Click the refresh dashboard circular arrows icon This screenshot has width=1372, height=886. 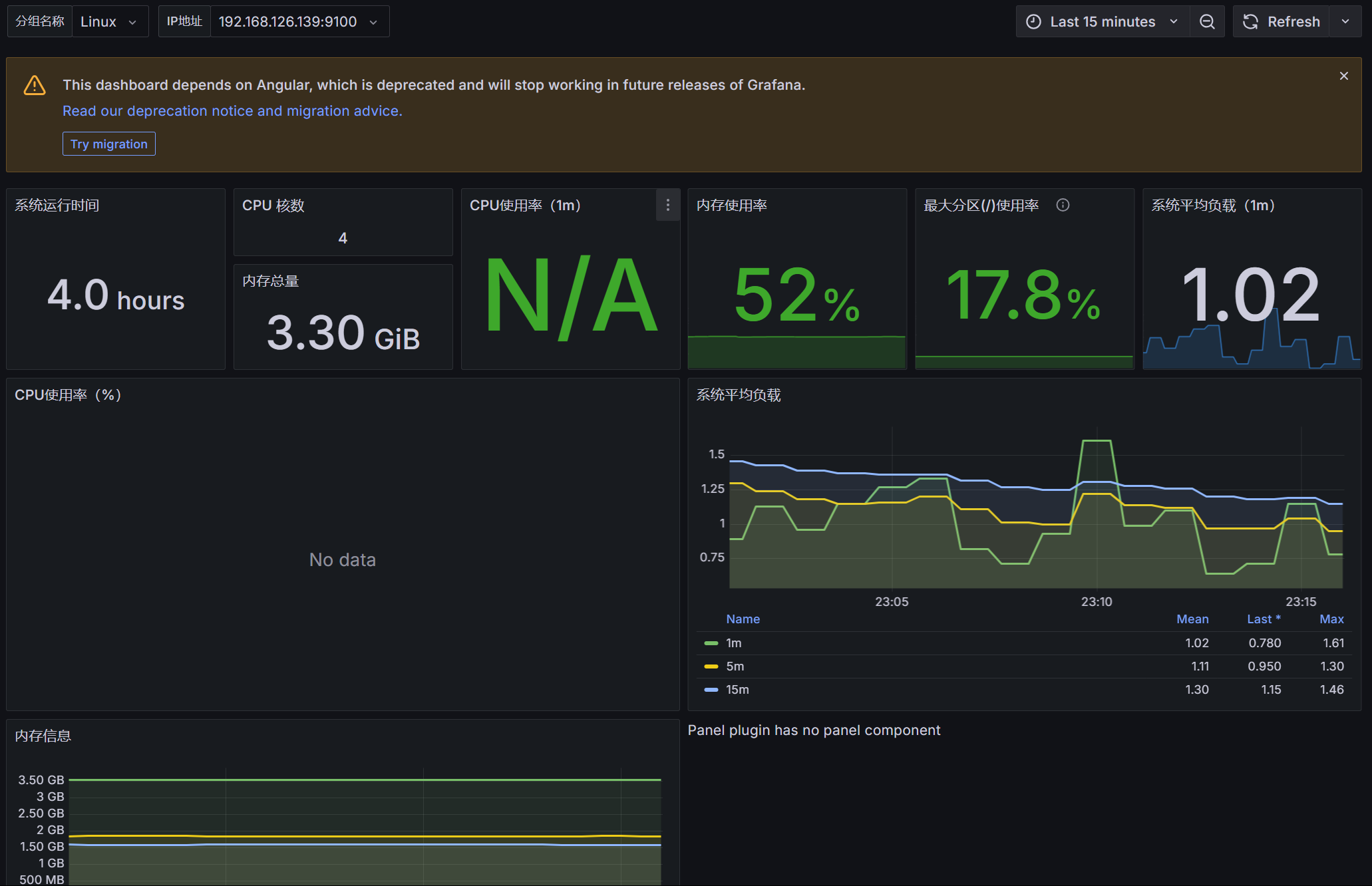[1251, 22]
